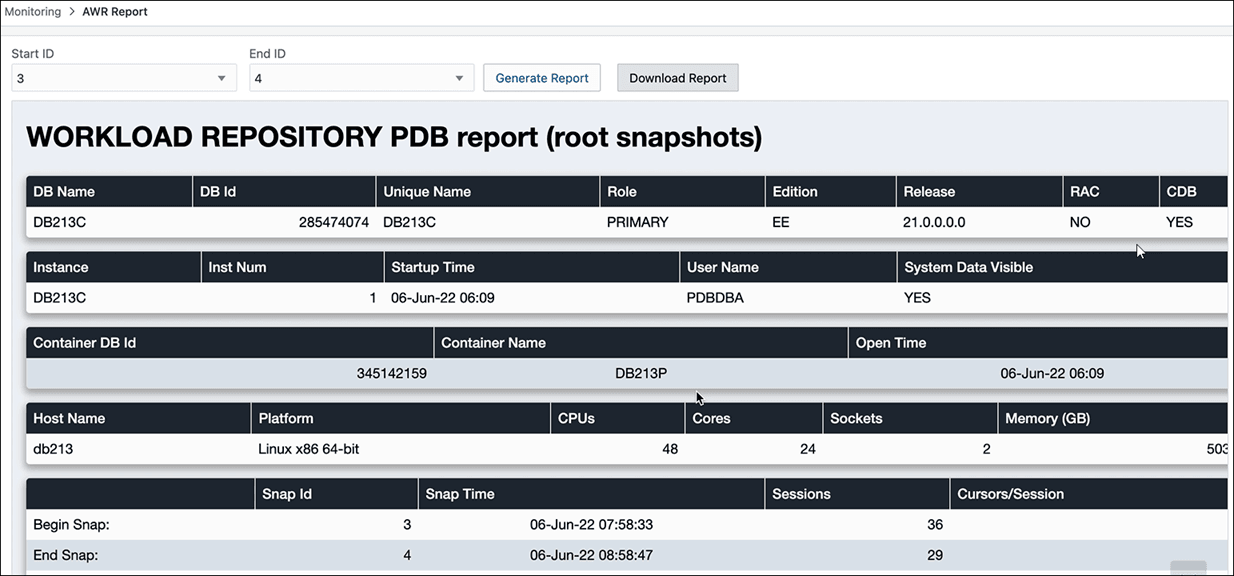Click the Generate Report button
Screen dimensions: 1234x576
point(542,78)
